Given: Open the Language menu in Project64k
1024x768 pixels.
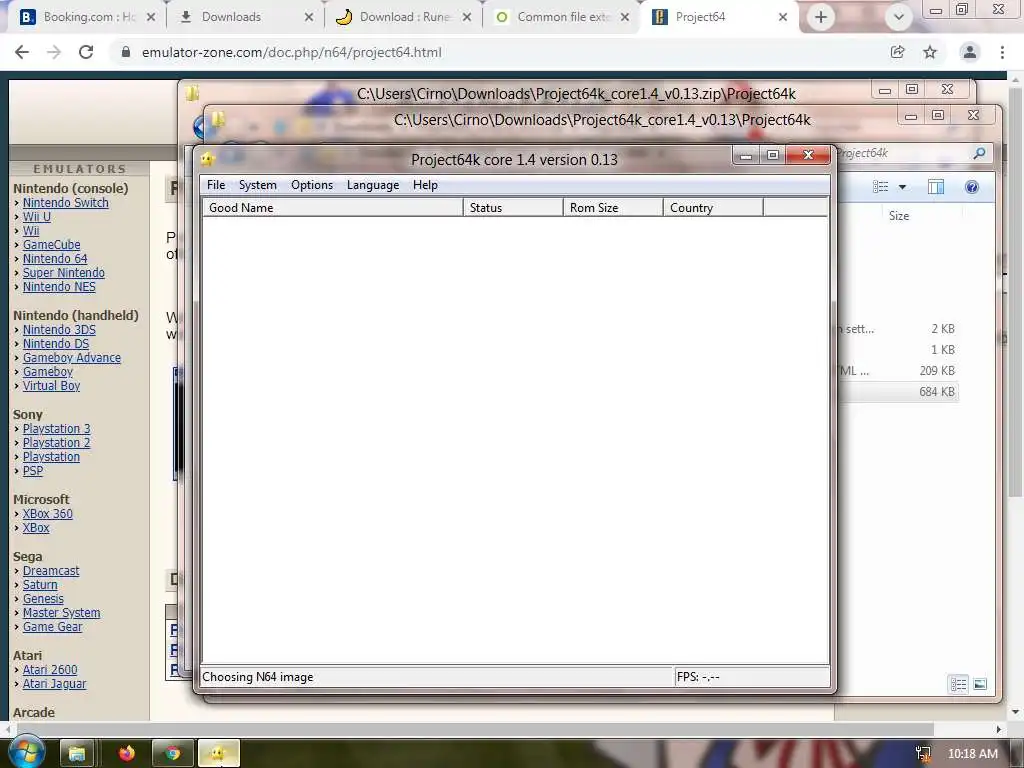Looking at the screenshot, I should coord(373,185).
